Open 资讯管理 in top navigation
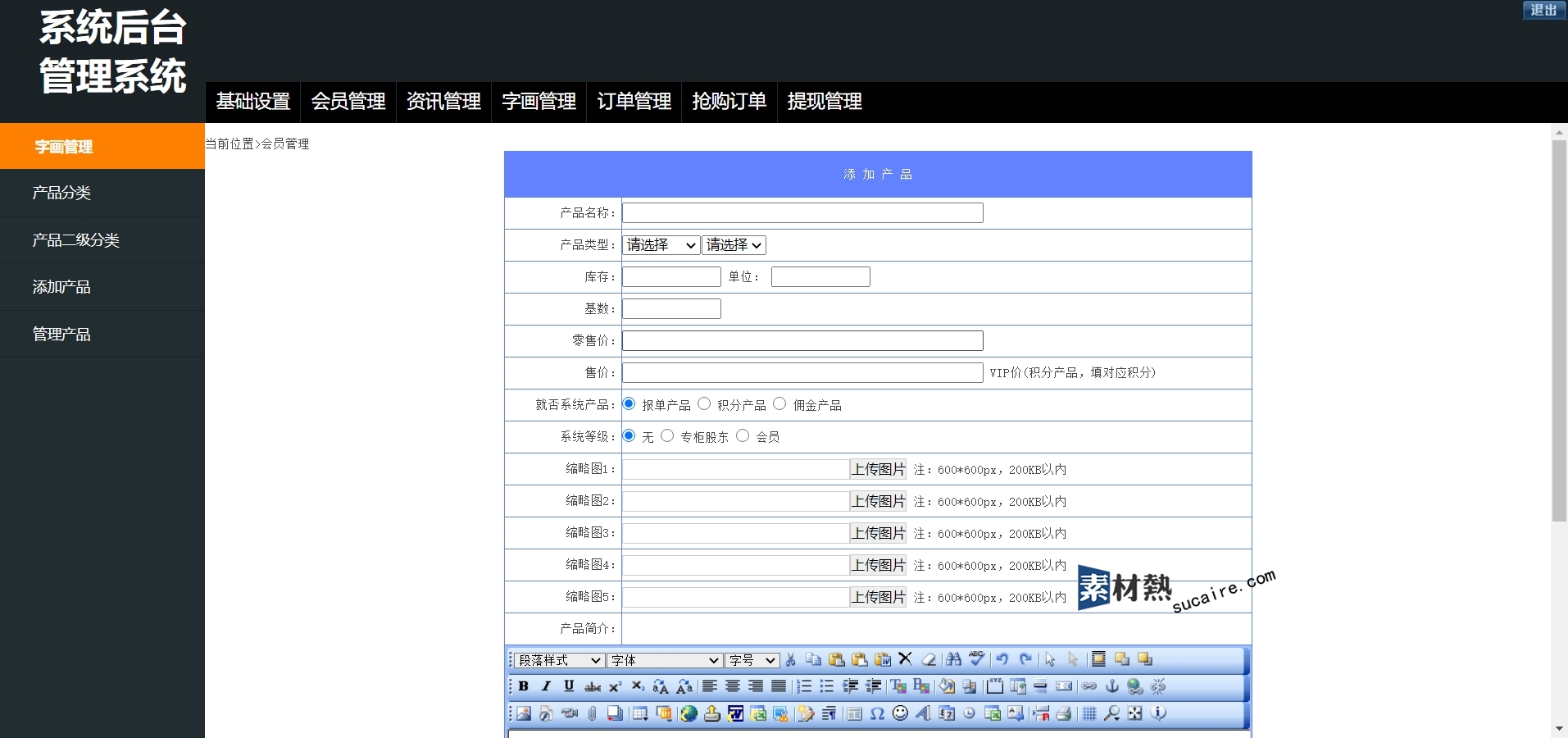This screenshot has height=738, width=1568. coord(443,102)
